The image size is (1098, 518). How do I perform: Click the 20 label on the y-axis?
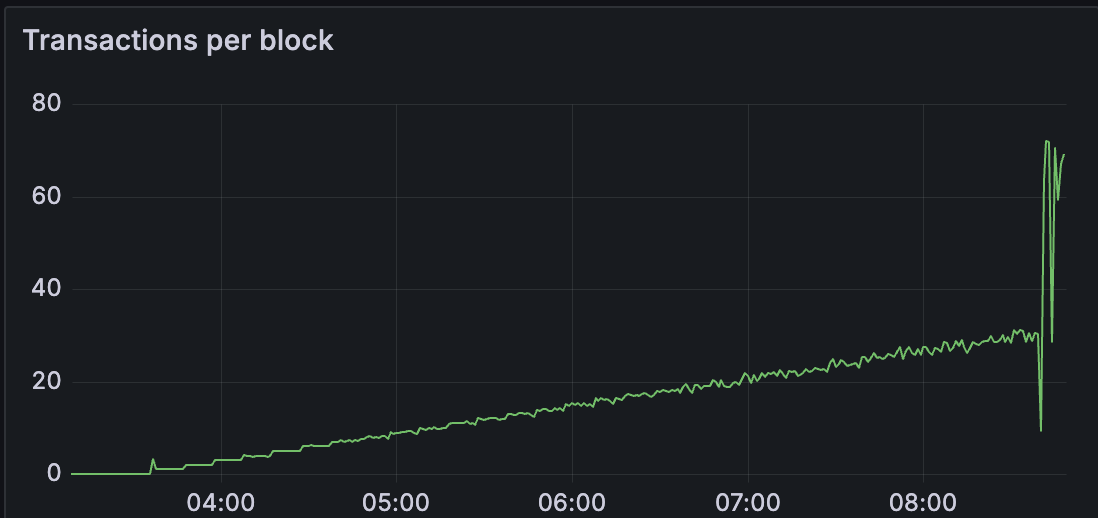tap(47, 382)
